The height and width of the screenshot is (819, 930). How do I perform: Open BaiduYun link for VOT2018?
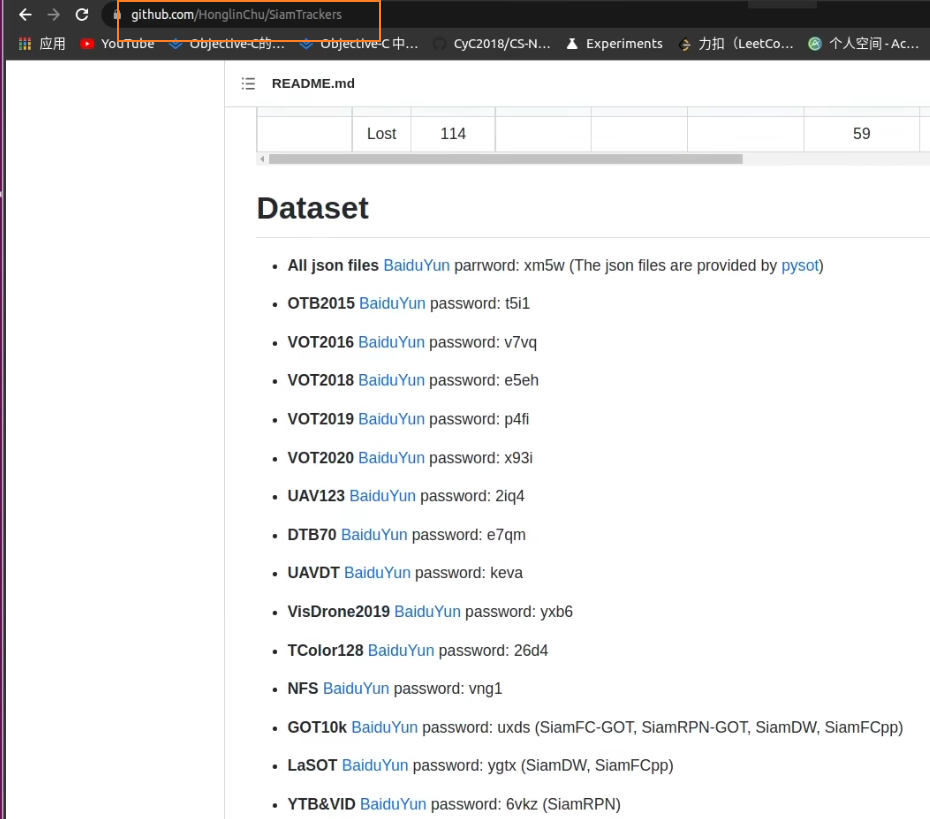391,380
